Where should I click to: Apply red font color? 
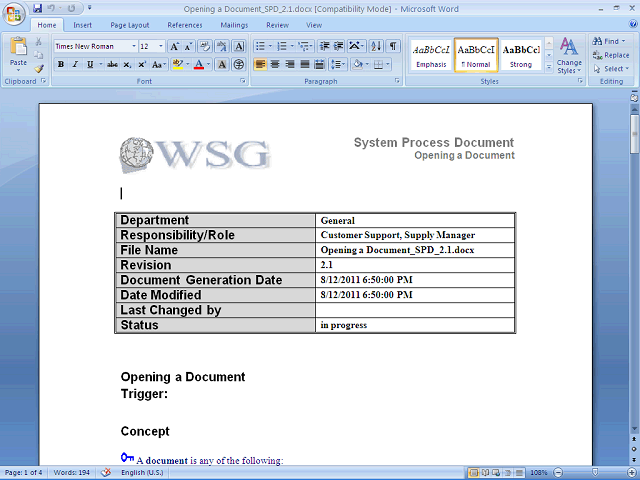pos(199,64)
